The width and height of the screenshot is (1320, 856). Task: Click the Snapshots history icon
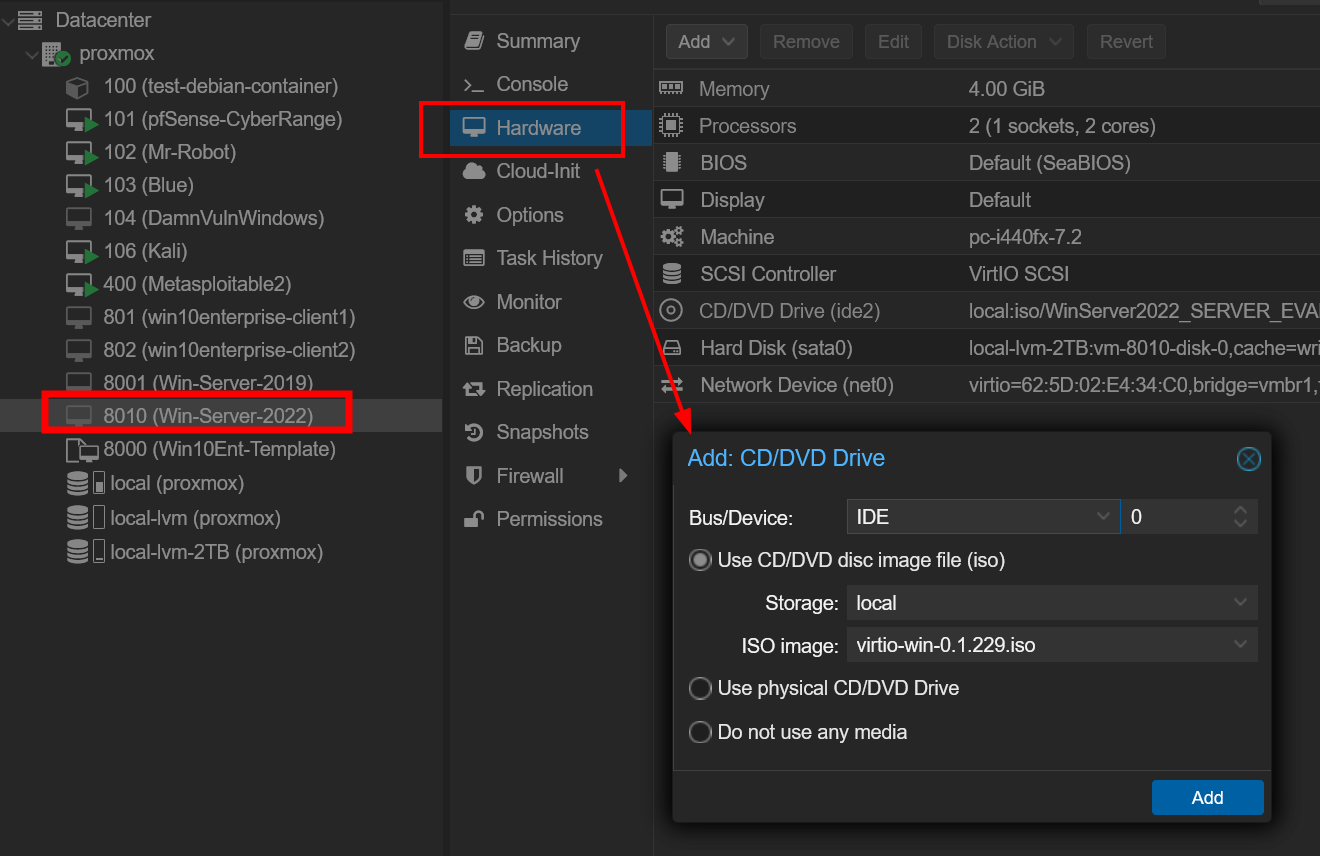pyautogui.click(x=475, y=433)
